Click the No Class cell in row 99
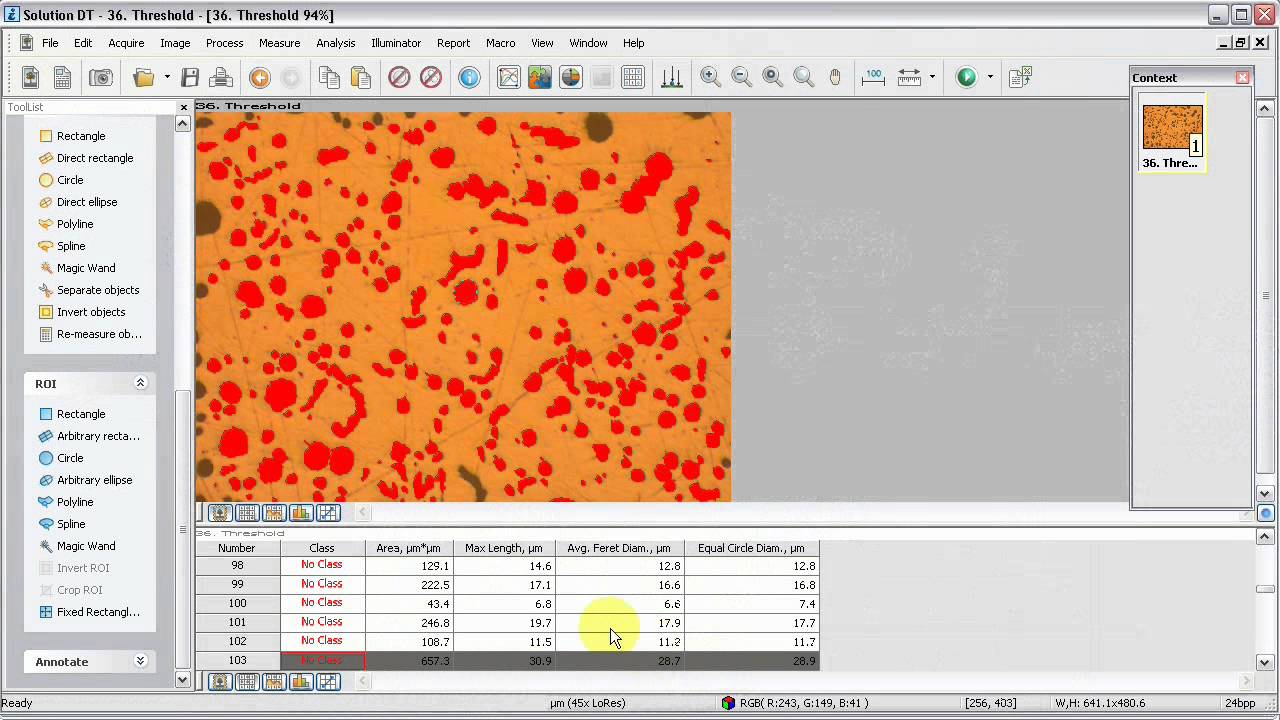 tap(322, 584)
